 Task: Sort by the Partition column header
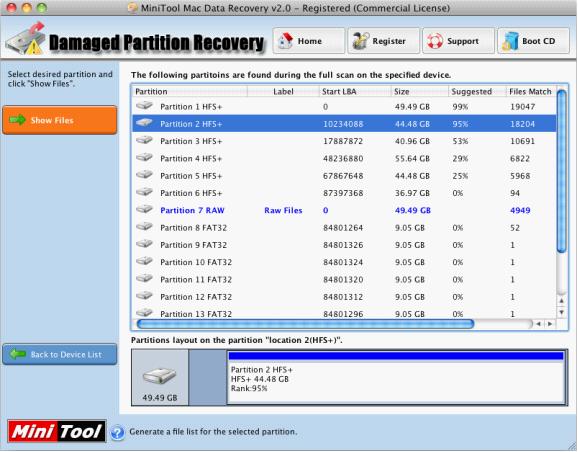coord(189,91)
